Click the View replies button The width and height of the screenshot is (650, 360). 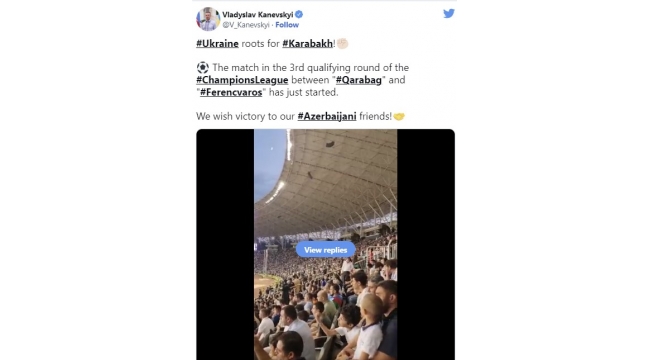click(x=325, y=250)
